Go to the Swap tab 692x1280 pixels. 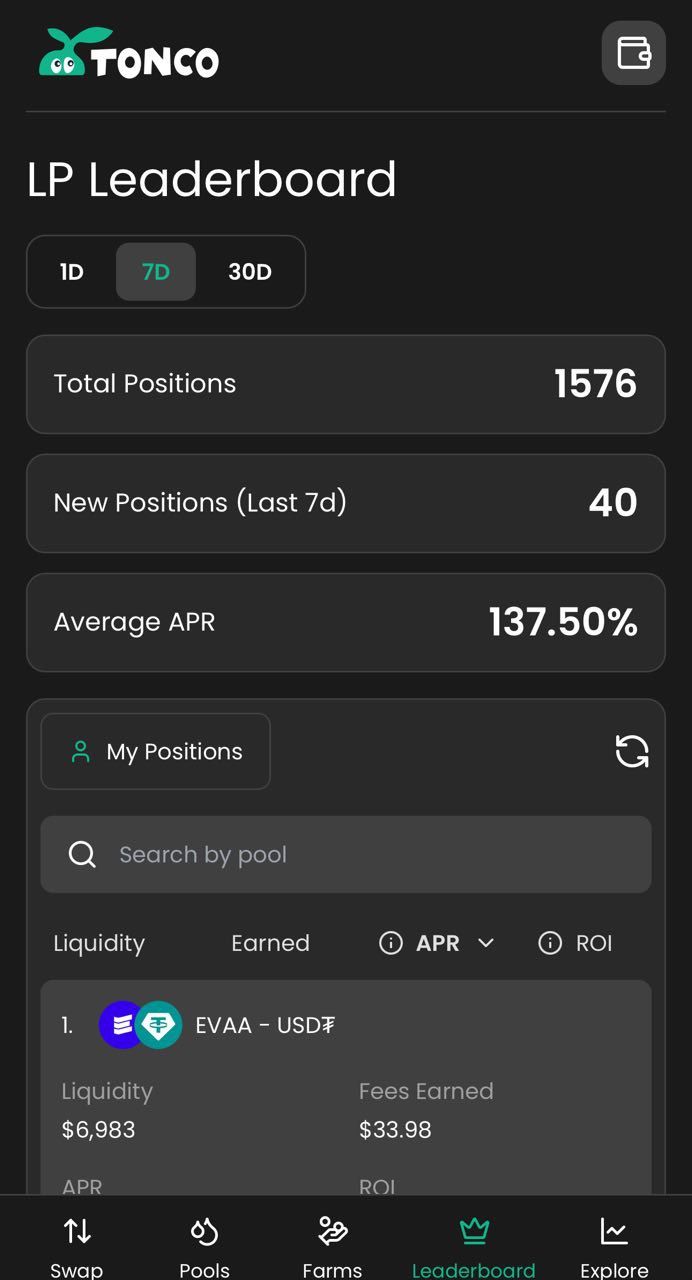click(x=77, y=1245)
